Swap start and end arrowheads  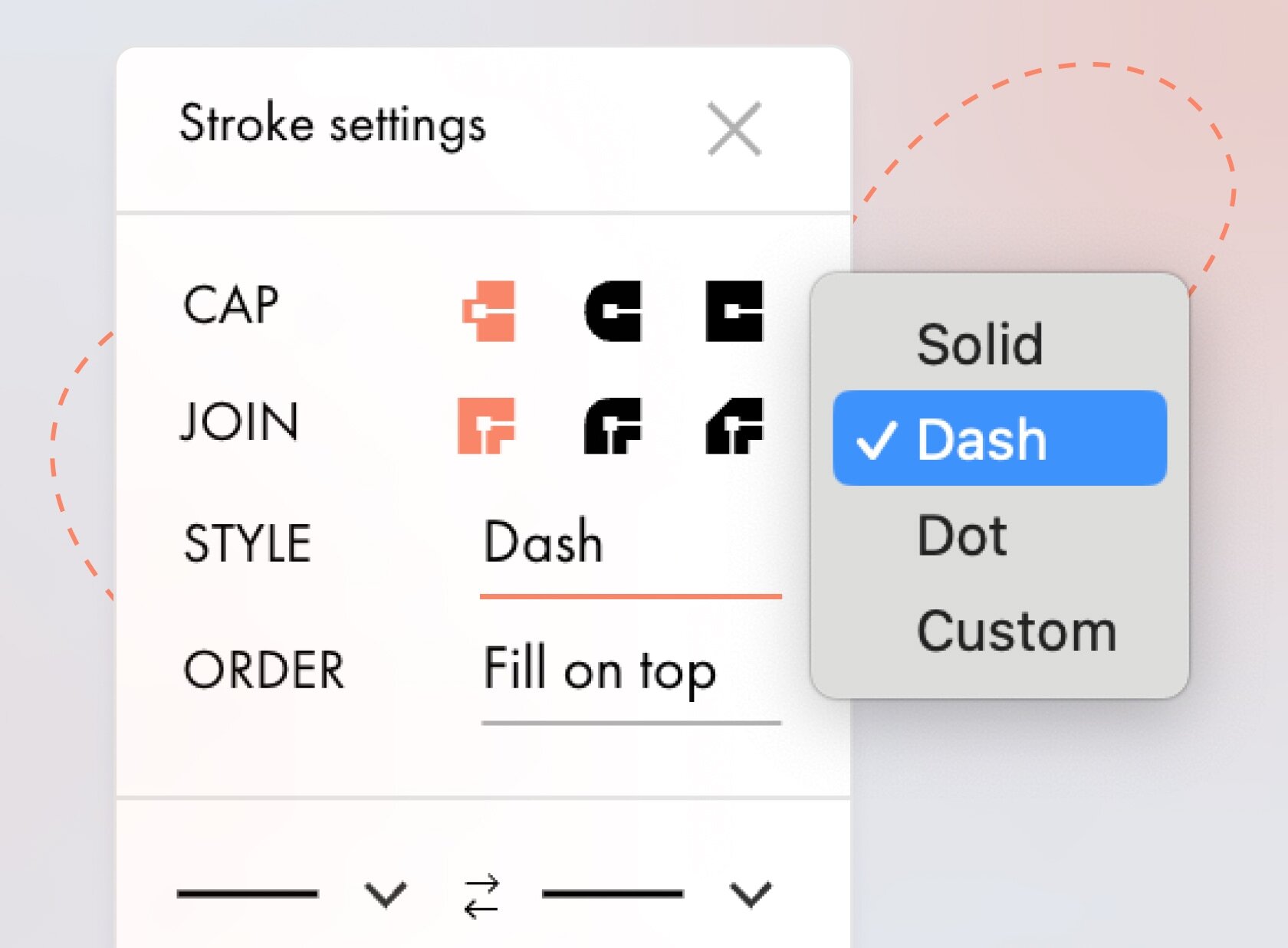pyautogui.click(x=481, y=895)
